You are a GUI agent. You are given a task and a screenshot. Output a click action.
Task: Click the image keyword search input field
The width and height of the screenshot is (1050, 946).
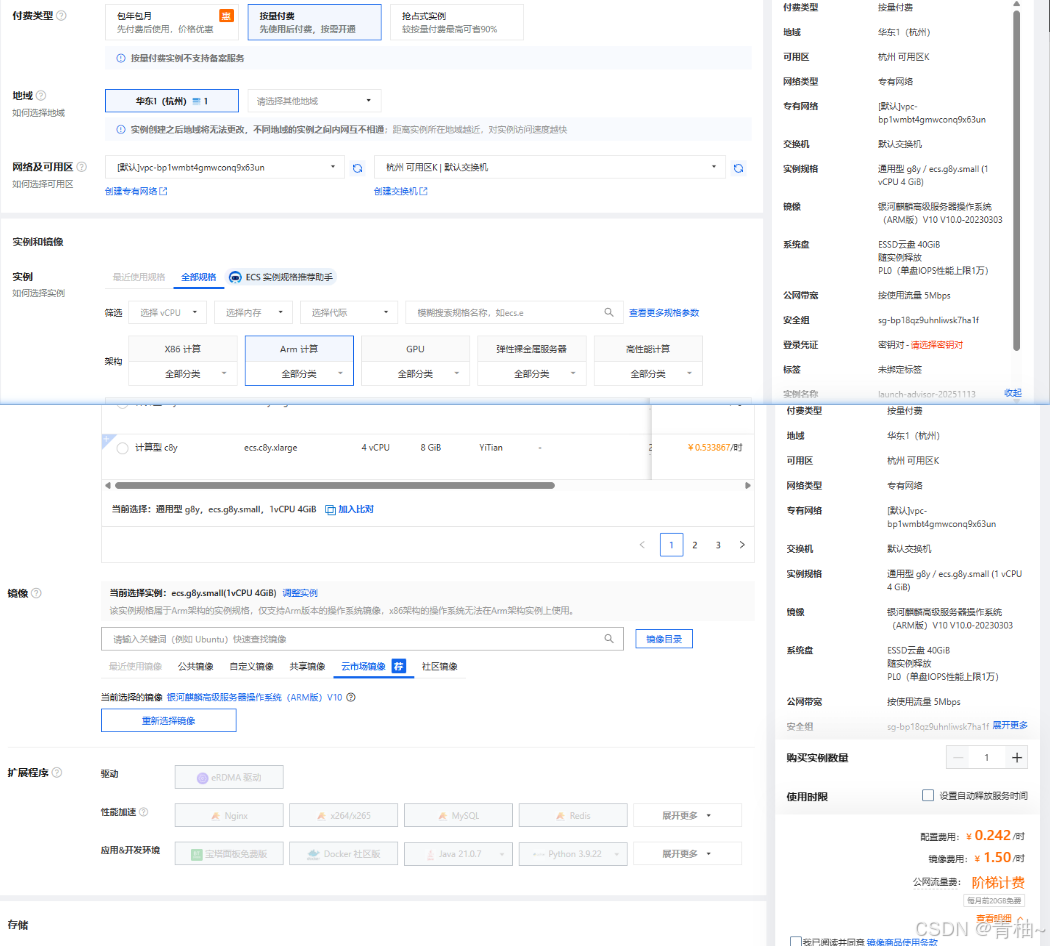click(355, 639)
